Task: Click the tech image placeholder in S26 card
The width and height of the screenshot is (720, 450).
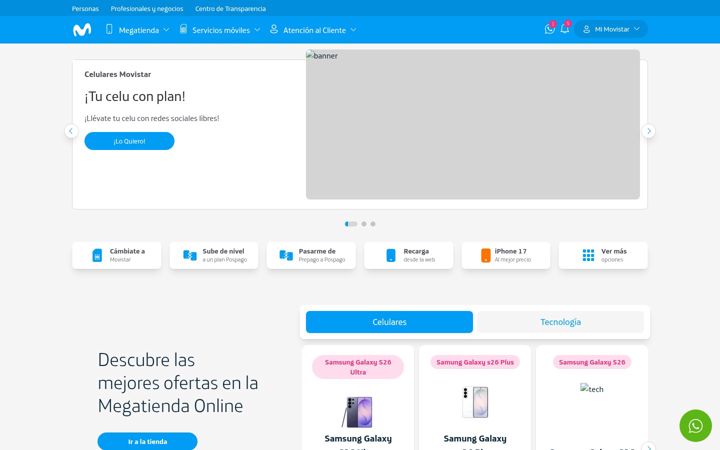Action: click(592, 388)
